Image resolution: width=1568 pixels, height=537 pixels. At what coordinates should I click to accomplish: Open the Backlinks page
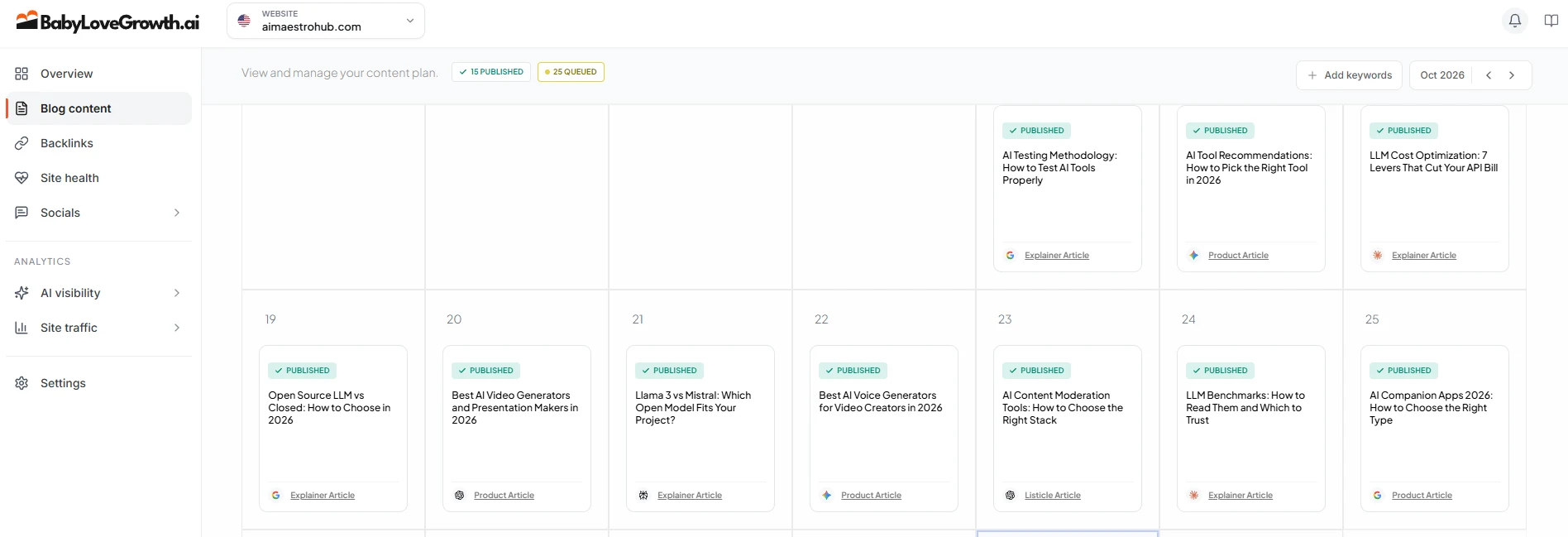click(98, 143)
